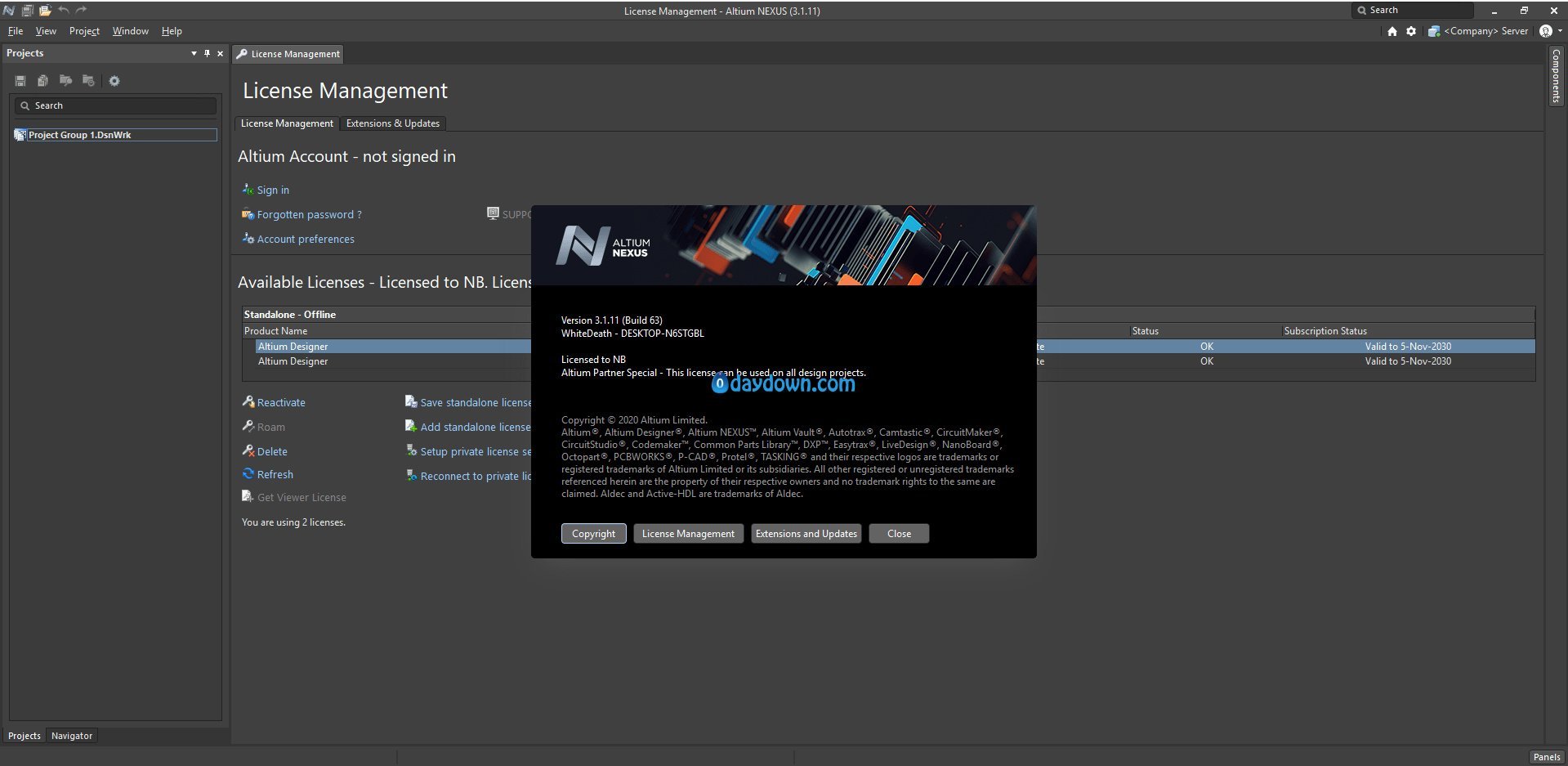
Task: Switch to the Extensions & Updates tab
Action: pyautogui.click(x=392, y=123)
